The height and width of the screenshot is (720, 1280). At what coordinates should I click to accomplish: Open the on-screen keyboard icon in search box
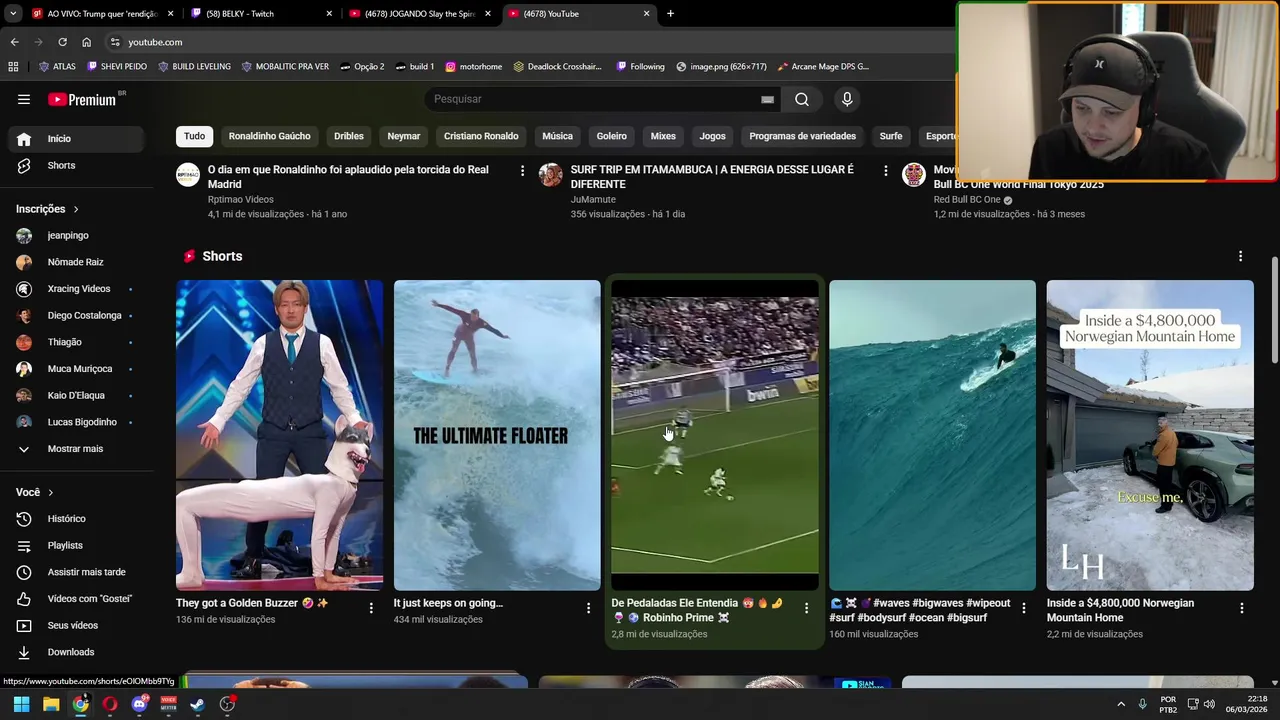point(767,99)
